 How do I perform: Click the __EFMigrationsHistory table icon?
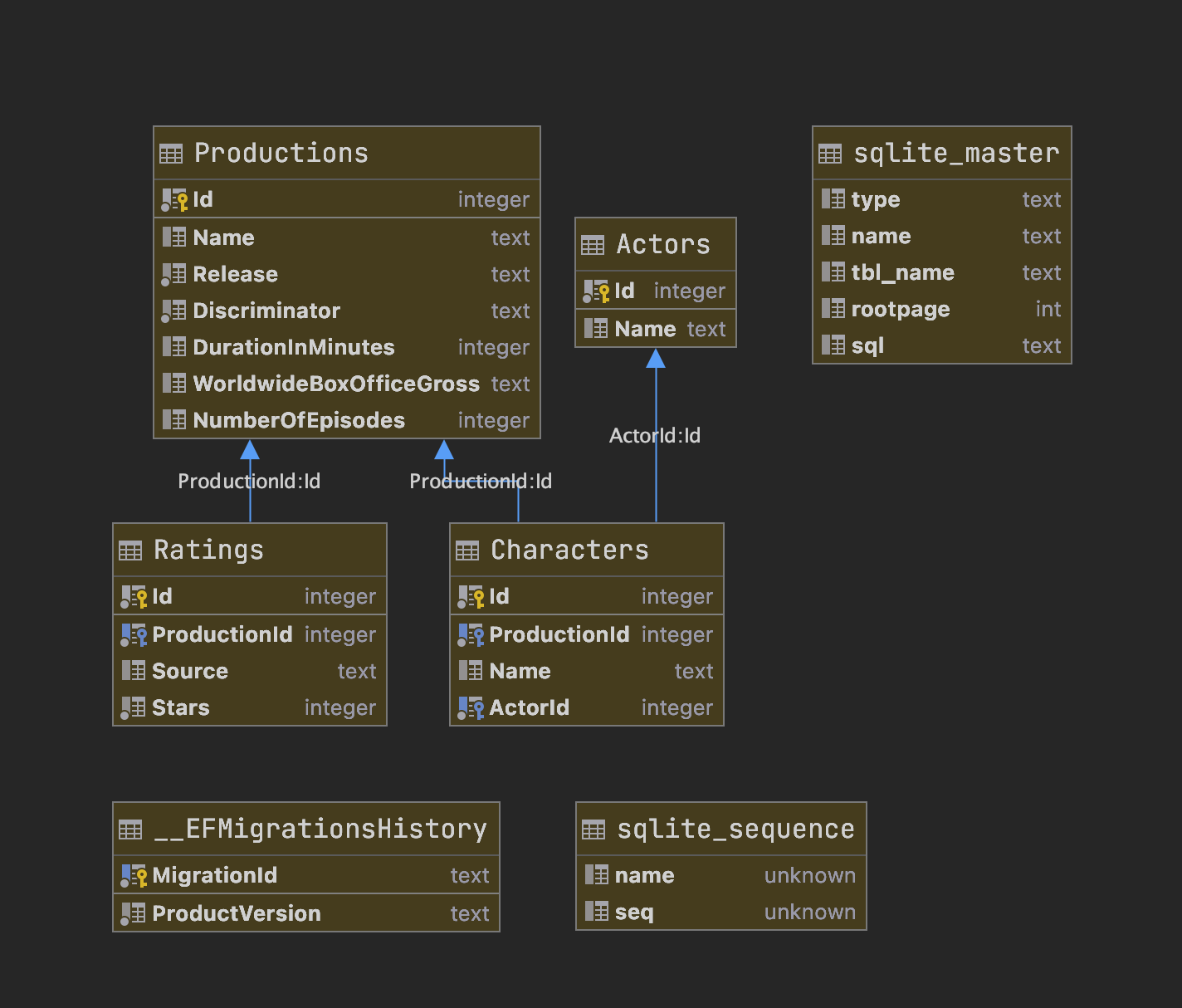130,829
